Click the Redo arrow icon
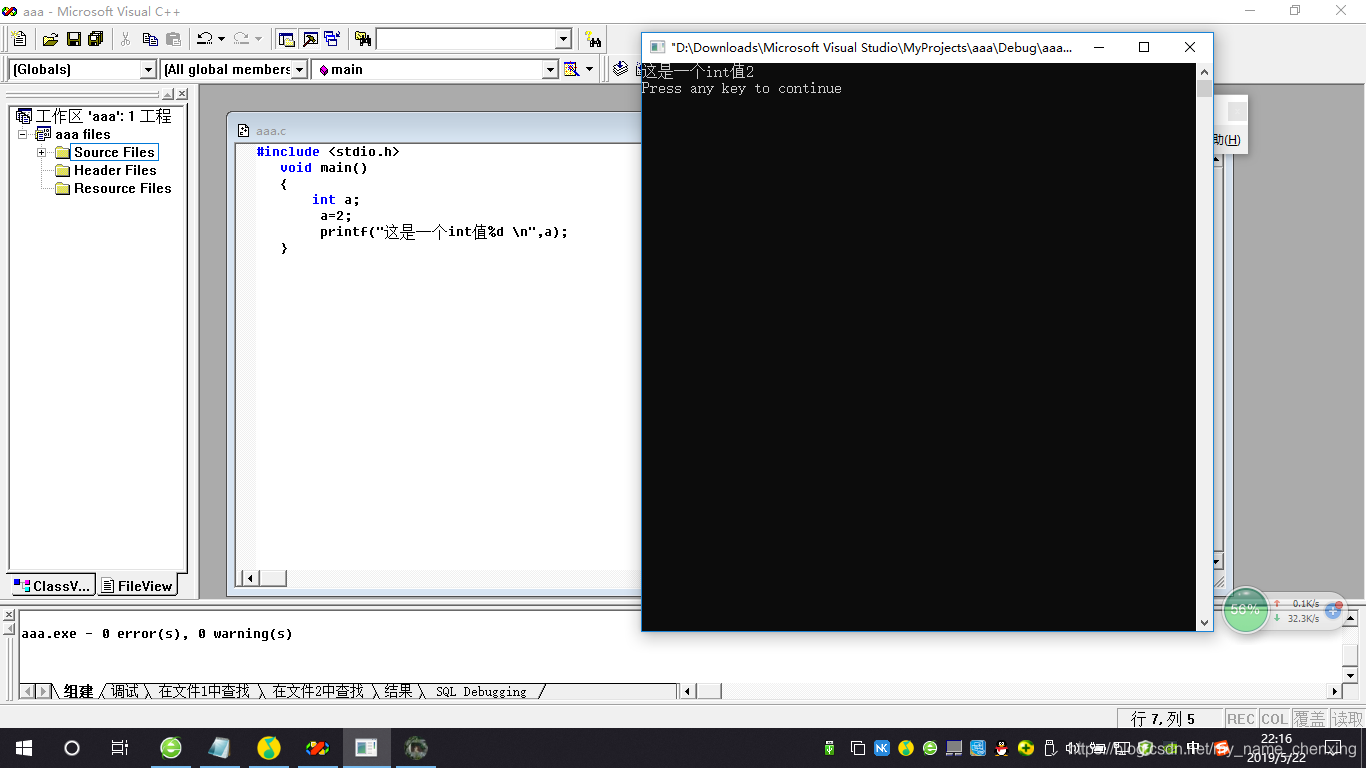This screenshot has width=1366, height=768. point(241,39)
